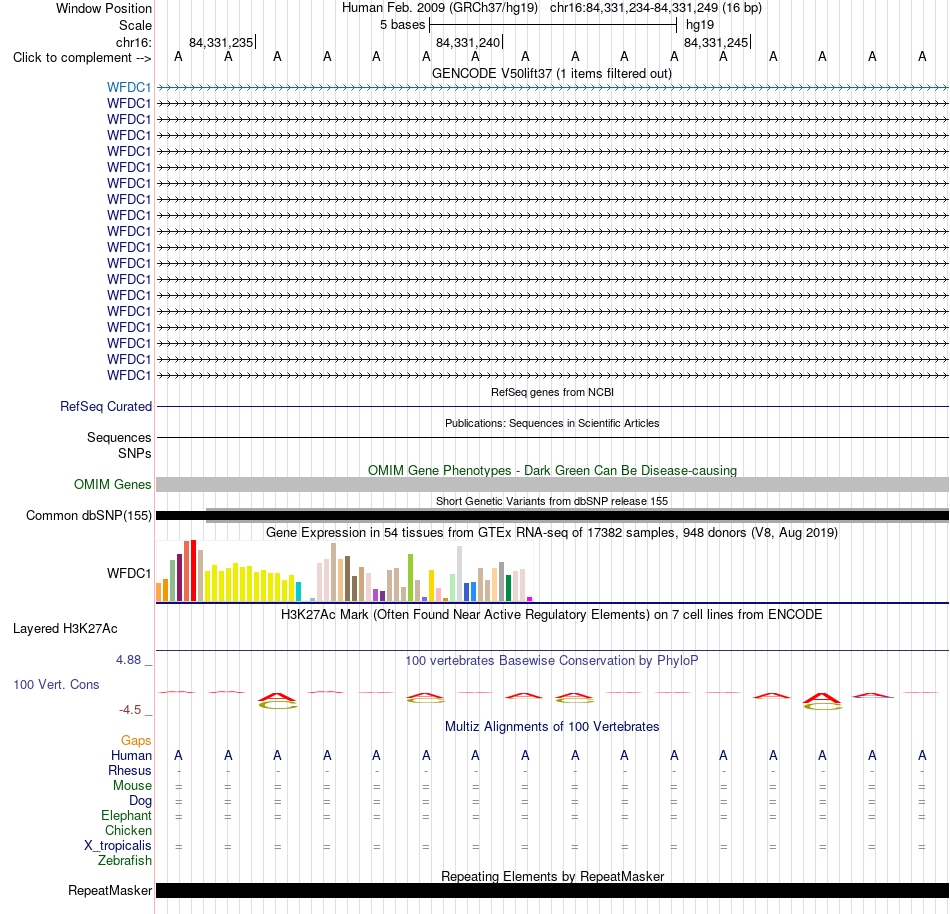The height and width of the screenshot is (914, 950).
Task: Open the 'RefSeq genes from NCBI' track title
Action: [552, 392]
